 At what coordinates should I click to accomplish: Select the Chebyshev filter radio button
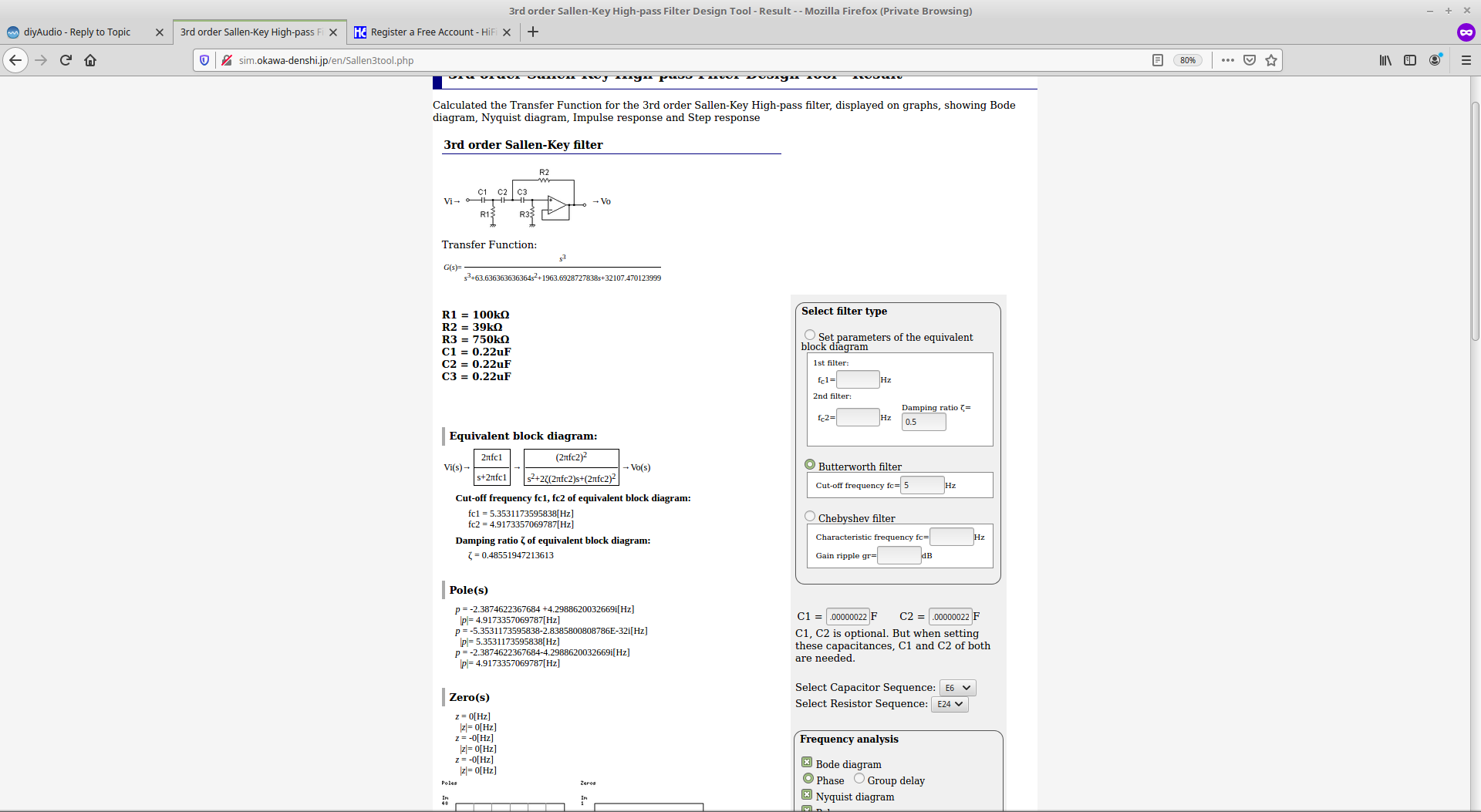click(810, 517)
